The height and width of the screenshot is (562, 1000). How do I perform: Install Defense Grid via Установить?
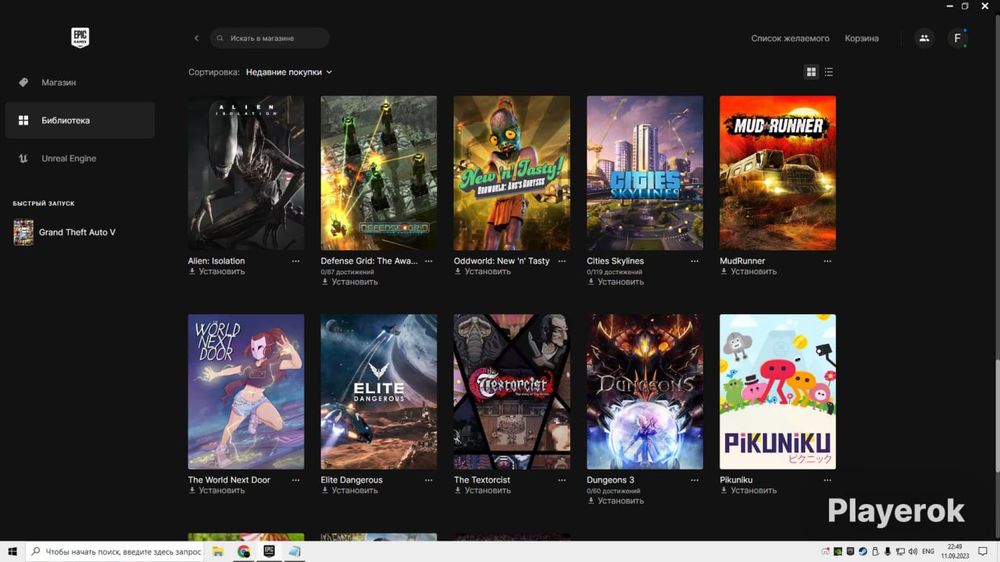pyautogui.click(x=349, y=282)
